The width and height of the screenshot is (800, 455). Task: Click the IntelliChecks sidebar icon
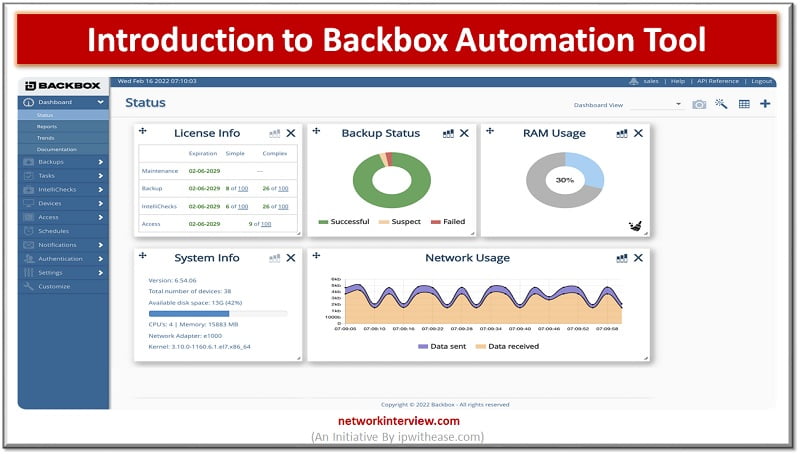[29, 189]
